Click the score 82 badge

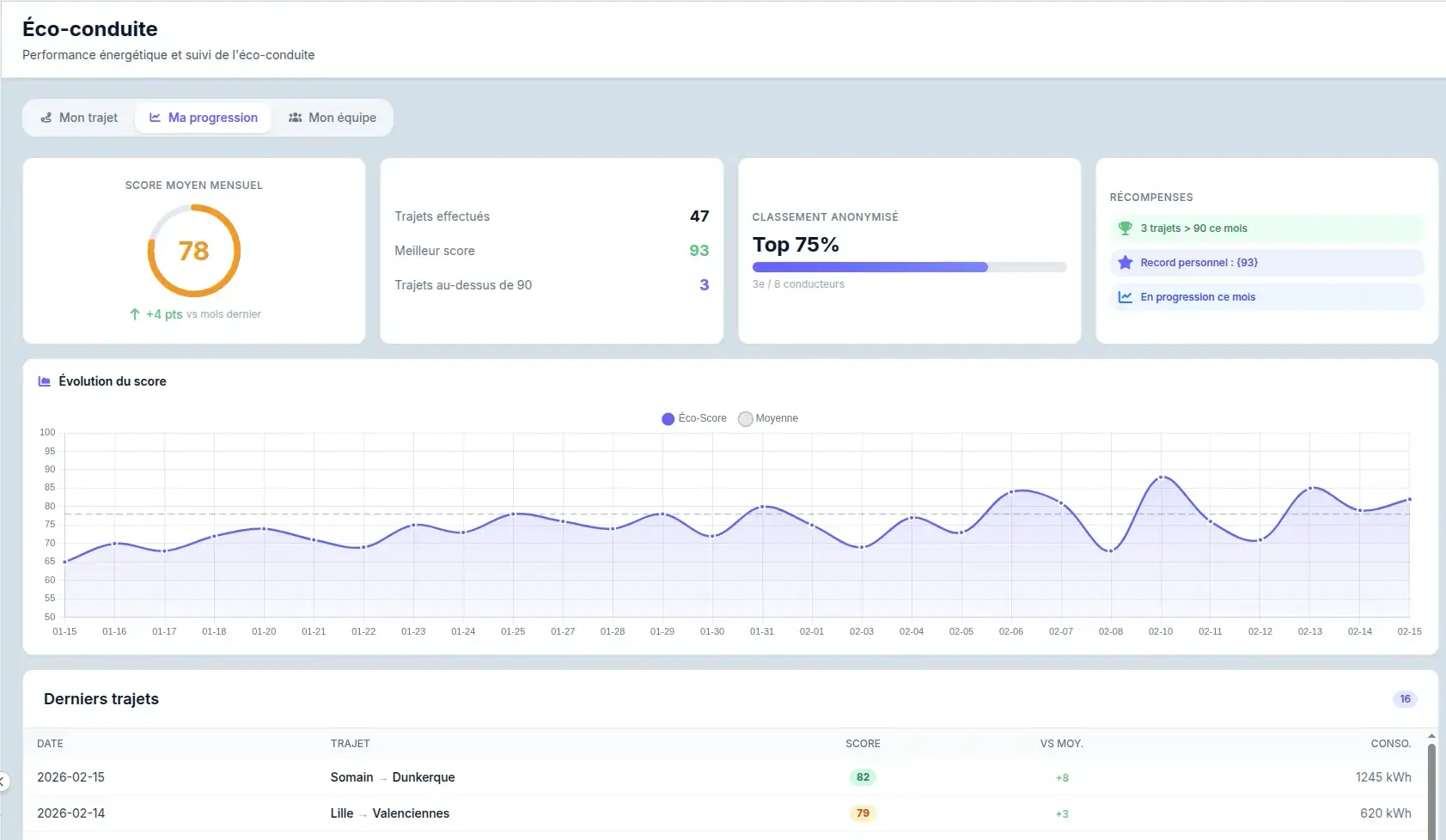pos(863,777)
